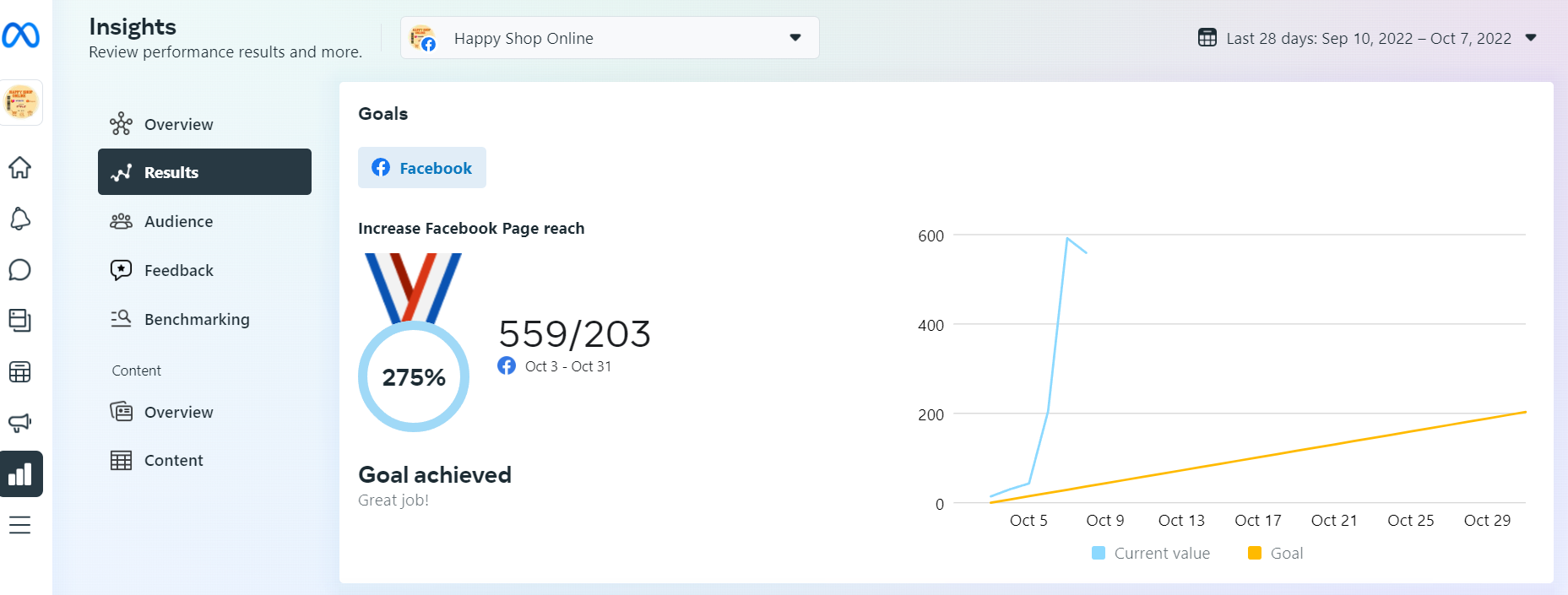Open Notifications bell icon
The width and height of the screenshot is (1568, 595).
point(20,219)
